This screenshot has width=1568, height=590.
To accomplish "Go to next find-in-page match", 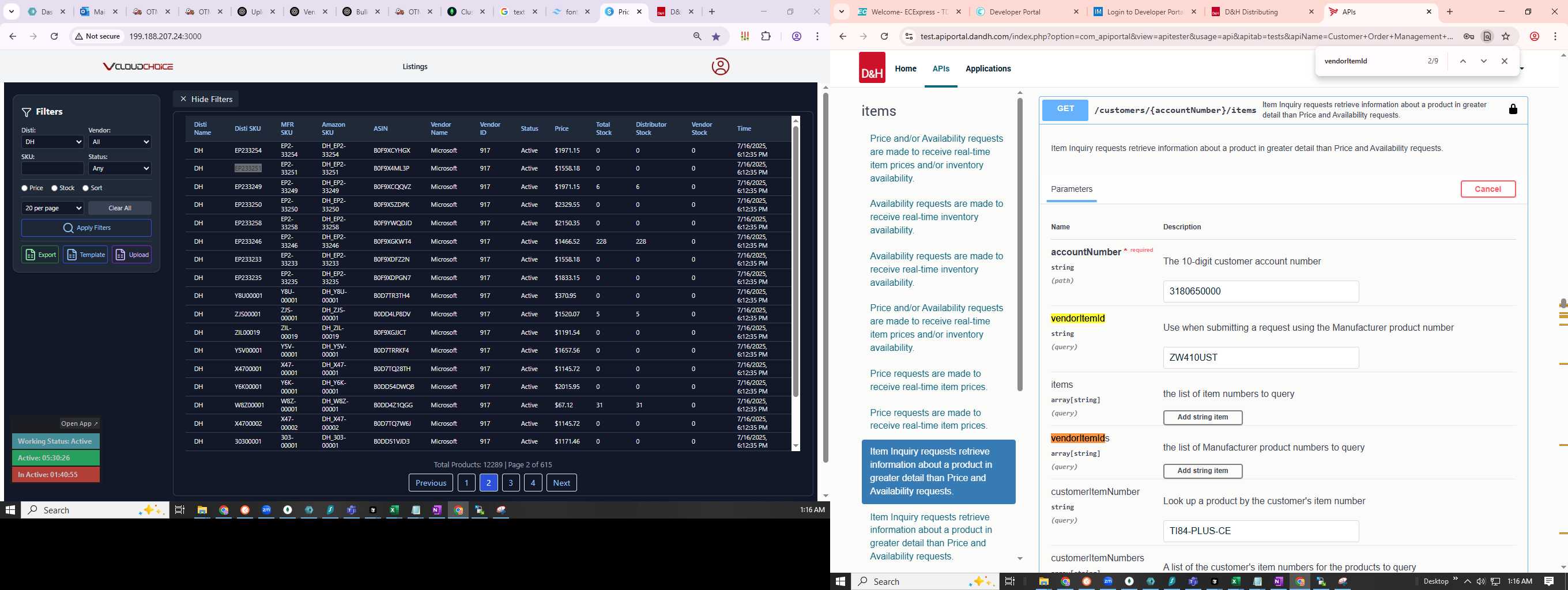I will tap(1483, 62).
